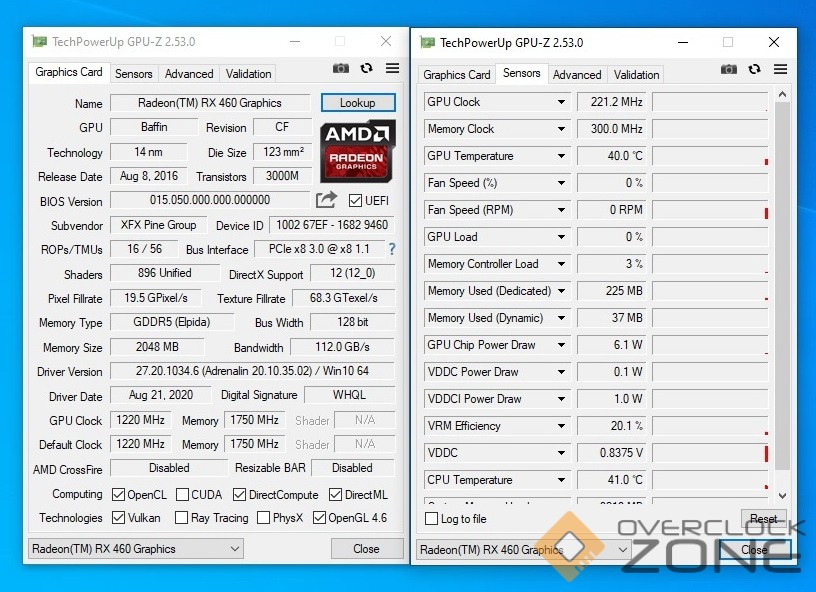The width and height of the screenshot is (816, 592).
Task: Toggle the Vulkan checkbox
Action: [x=118, y=518]
